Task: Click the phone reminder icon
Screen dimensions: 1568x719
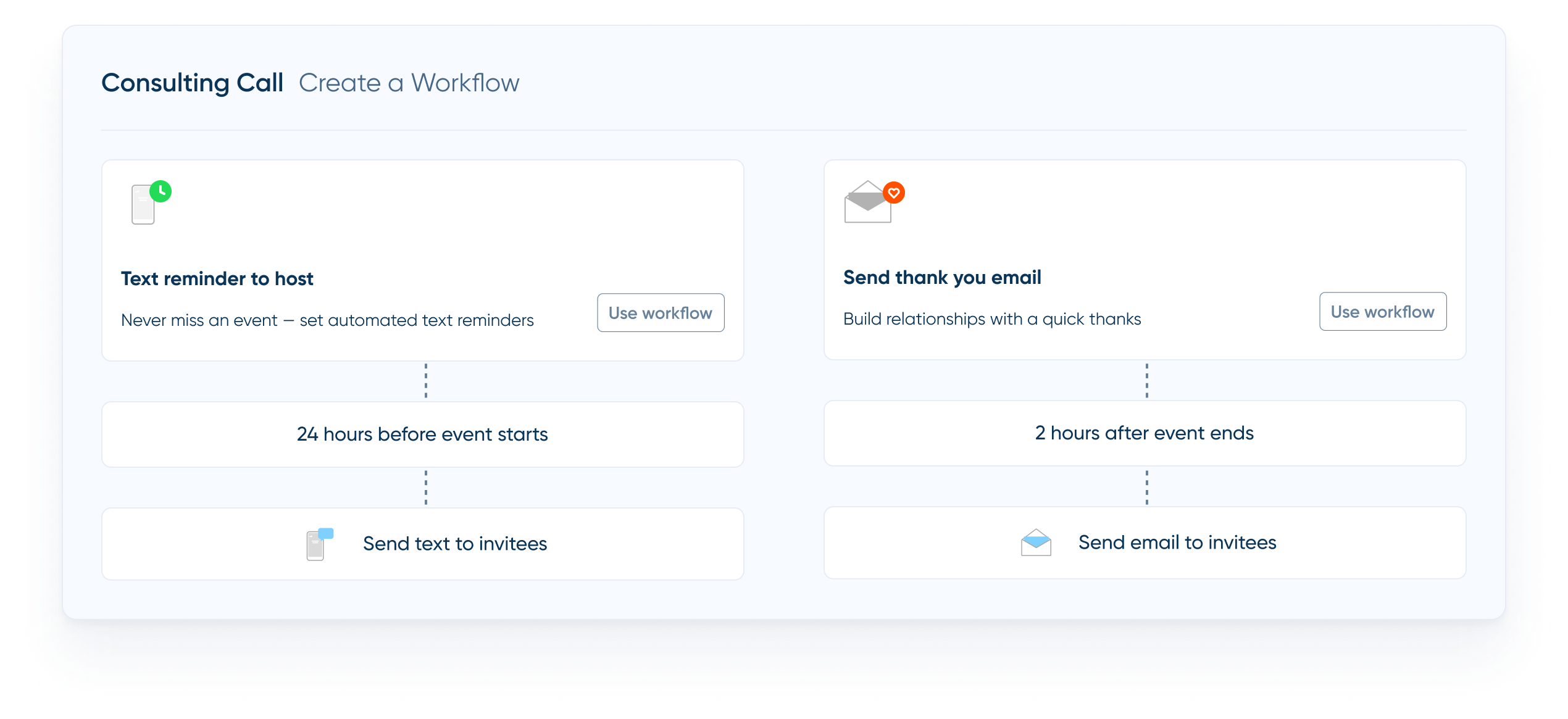Action: coord(143,206)
